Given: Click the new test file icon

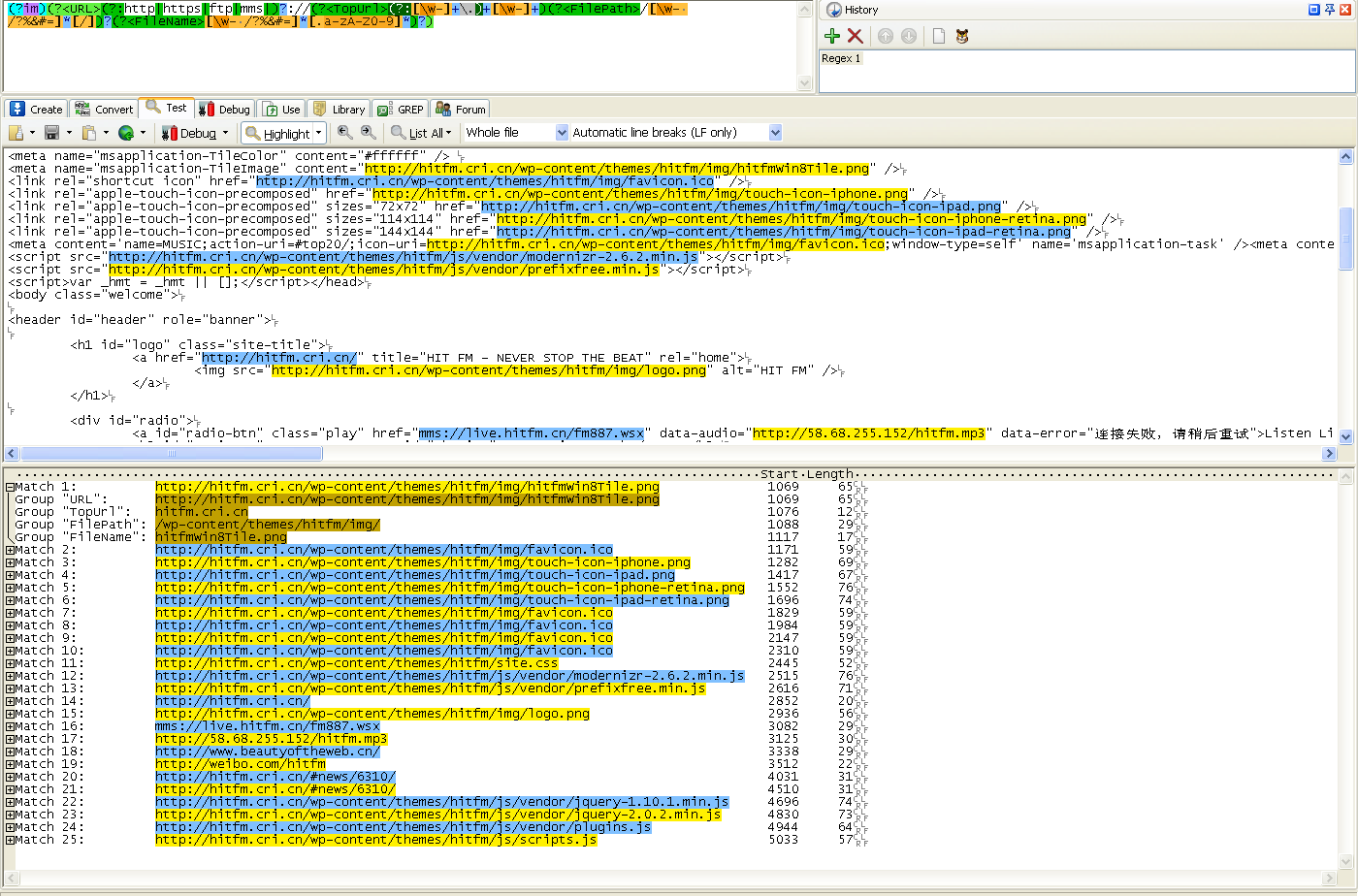Looking at the screenshot, I should point(16,133).
